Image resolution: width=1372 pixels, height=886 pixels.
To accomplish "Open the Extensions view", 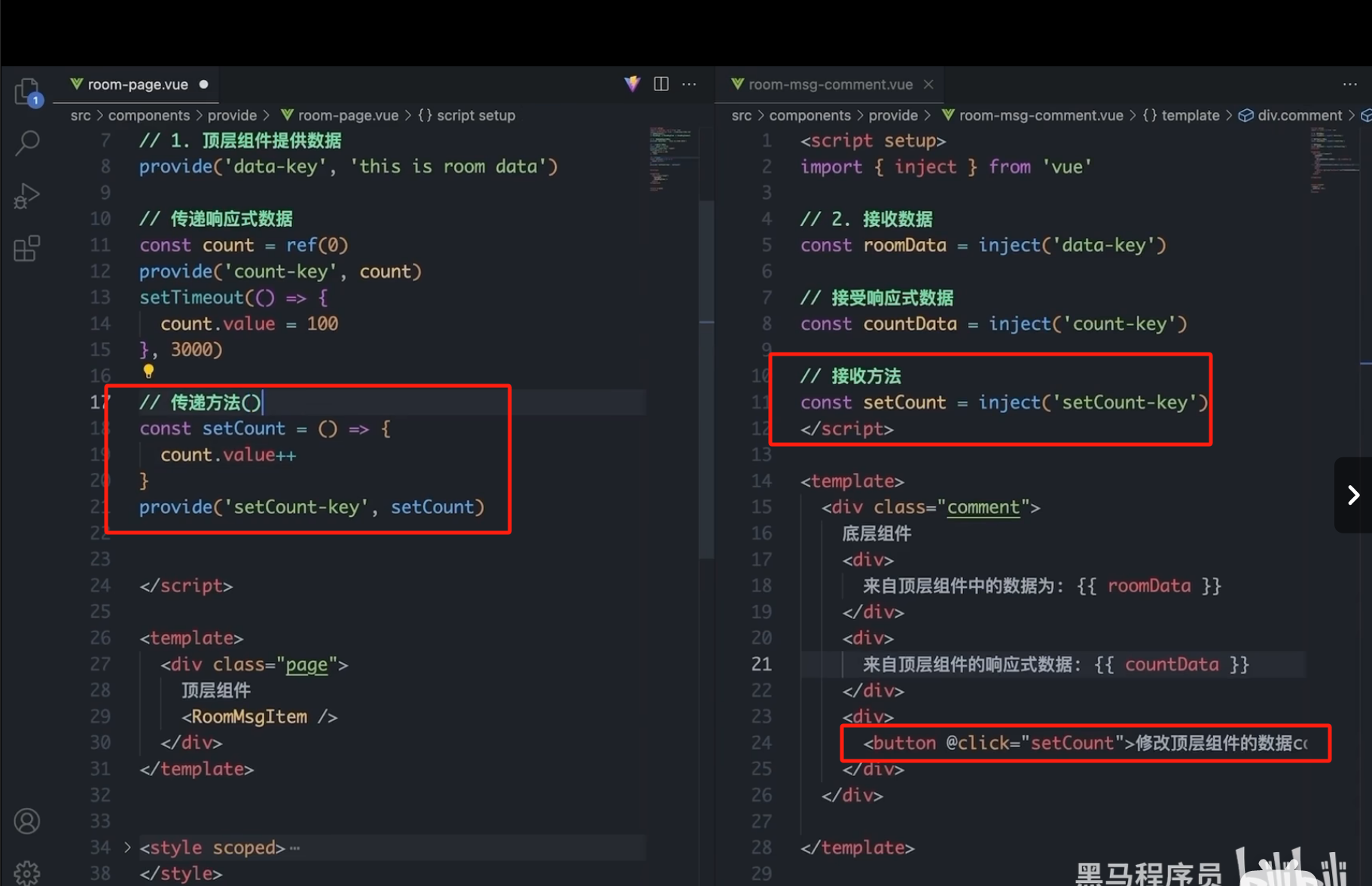I will click(27, 248).
